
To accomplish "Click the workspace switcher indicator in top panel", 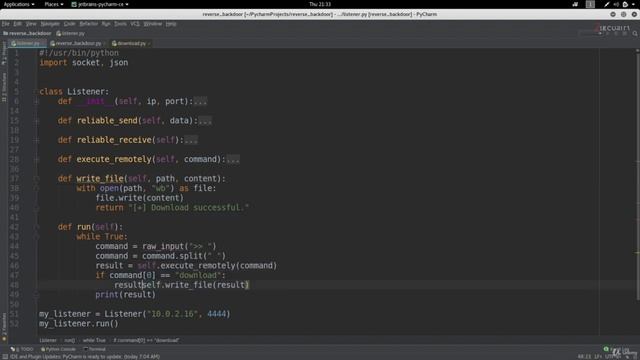I will (590, 4).
